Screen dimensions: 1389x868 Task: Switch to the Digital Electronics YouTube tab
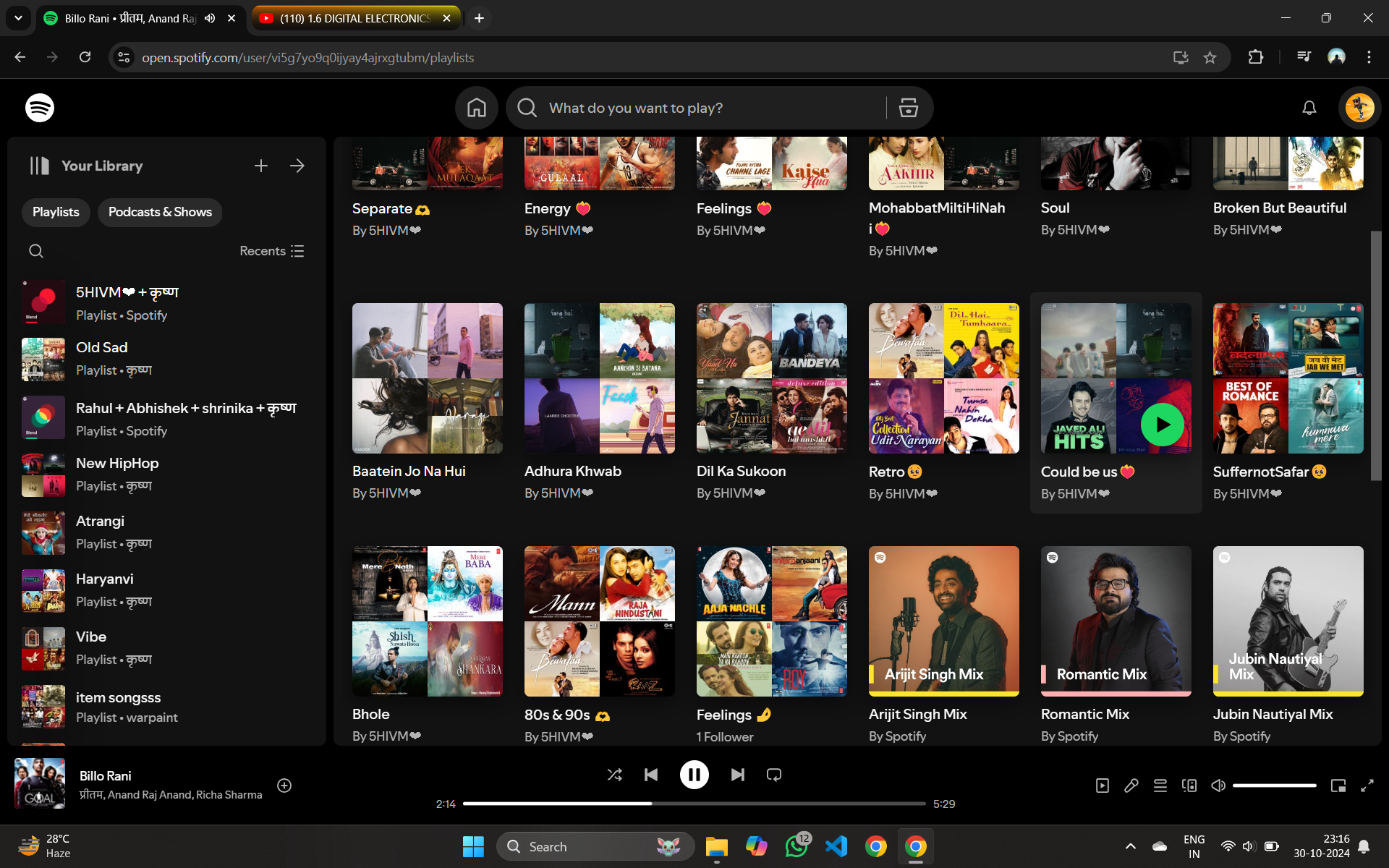[x=355, y=18]
